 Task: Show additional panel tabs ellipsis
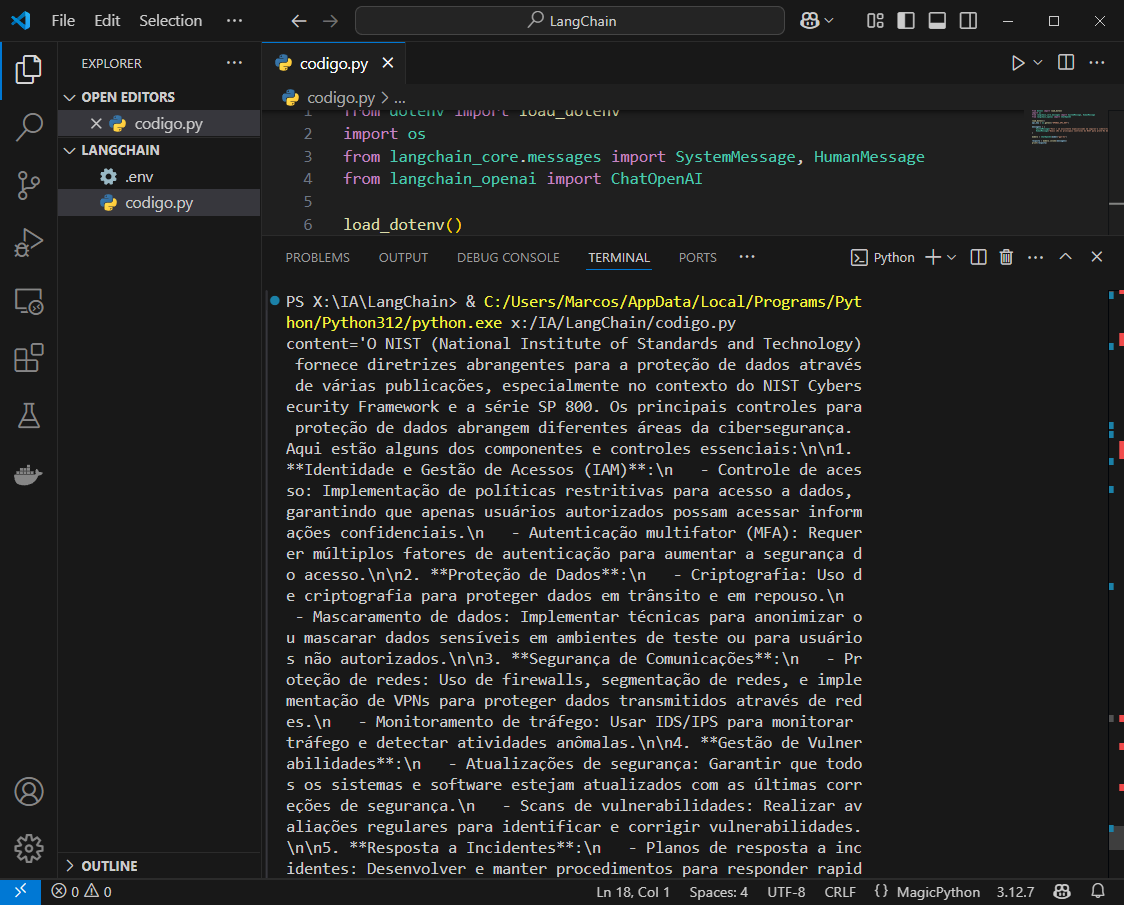[x=747, y=257]
